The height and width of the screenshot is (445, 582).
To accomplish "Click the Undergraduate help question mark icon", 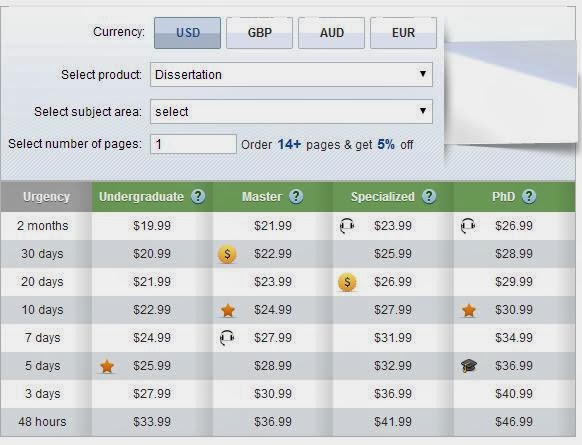I will tap(198, 196).
